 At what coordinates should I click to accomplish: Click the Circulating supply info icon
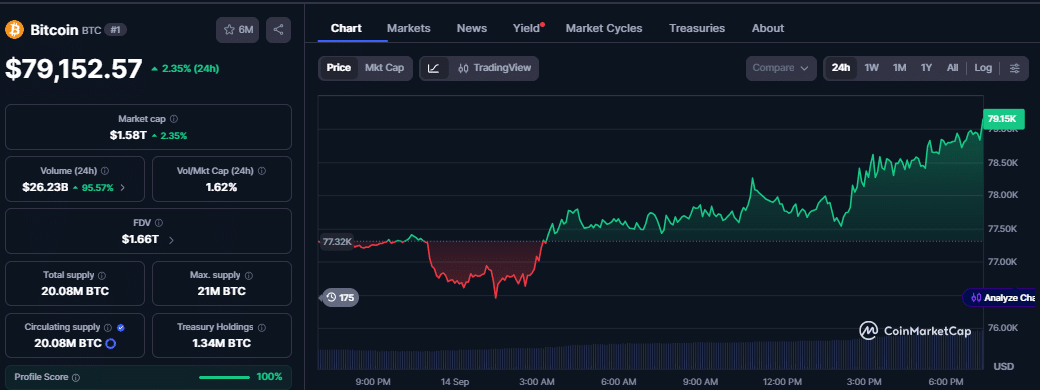[x=107, y=328]
